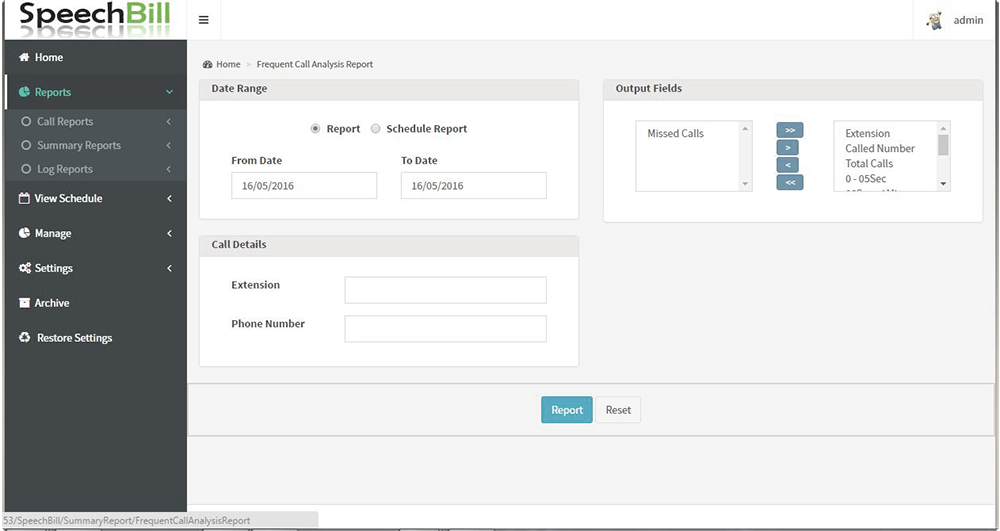Click the hamburger menu toggle icon
1000x531 pixels.
(204, 20)
